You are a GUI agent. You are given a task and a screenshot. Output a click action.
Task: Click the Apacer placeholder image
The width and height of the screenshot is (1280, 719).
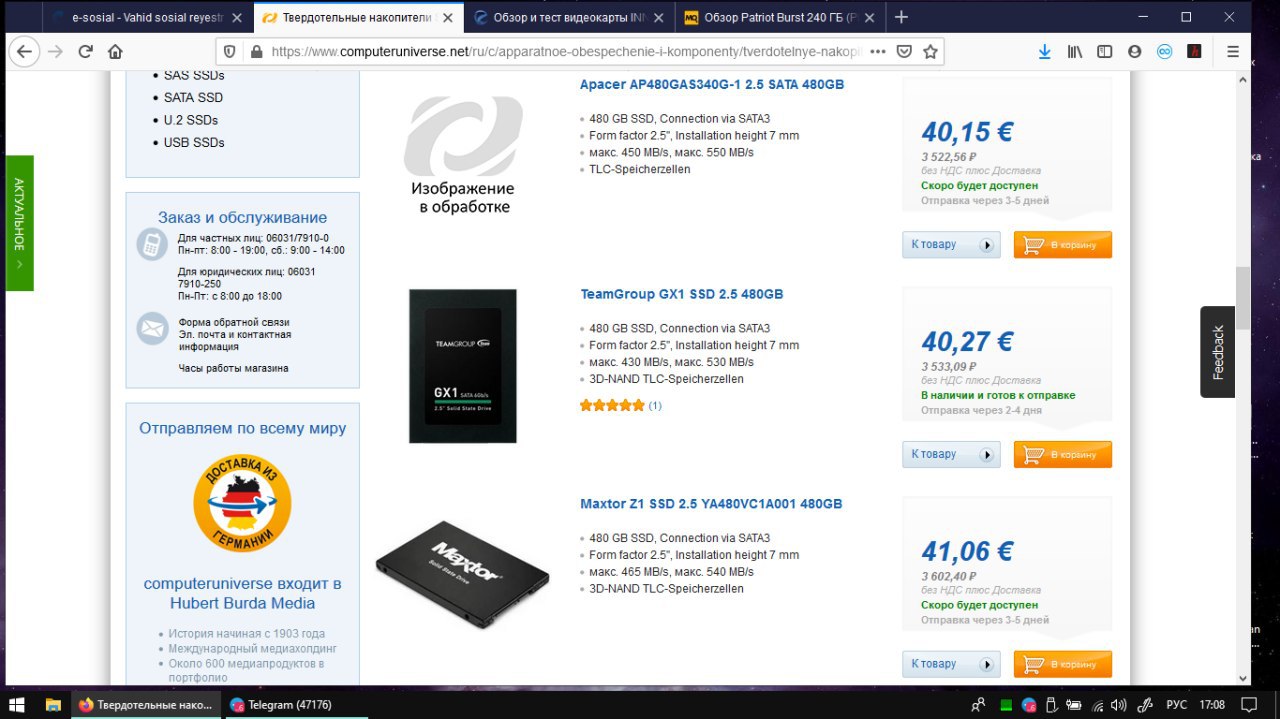[x=462, y=154]
